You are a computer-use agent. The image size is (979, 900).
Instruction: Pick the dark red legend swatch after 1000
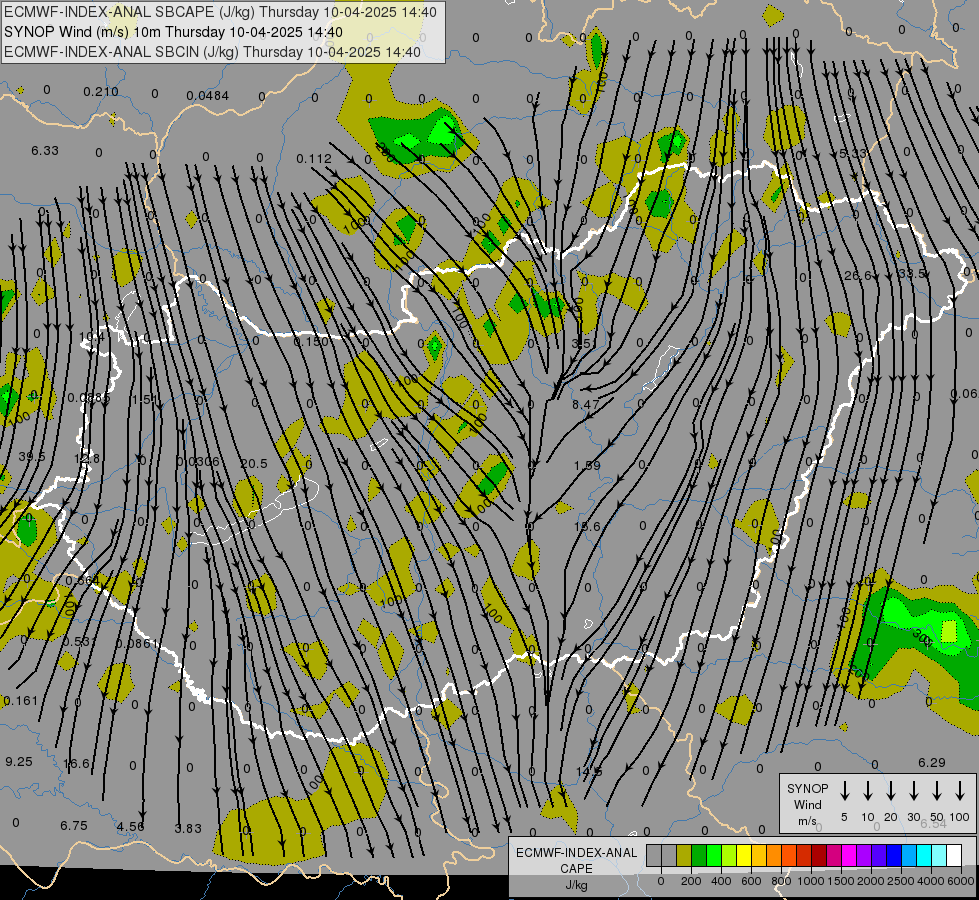819,856
